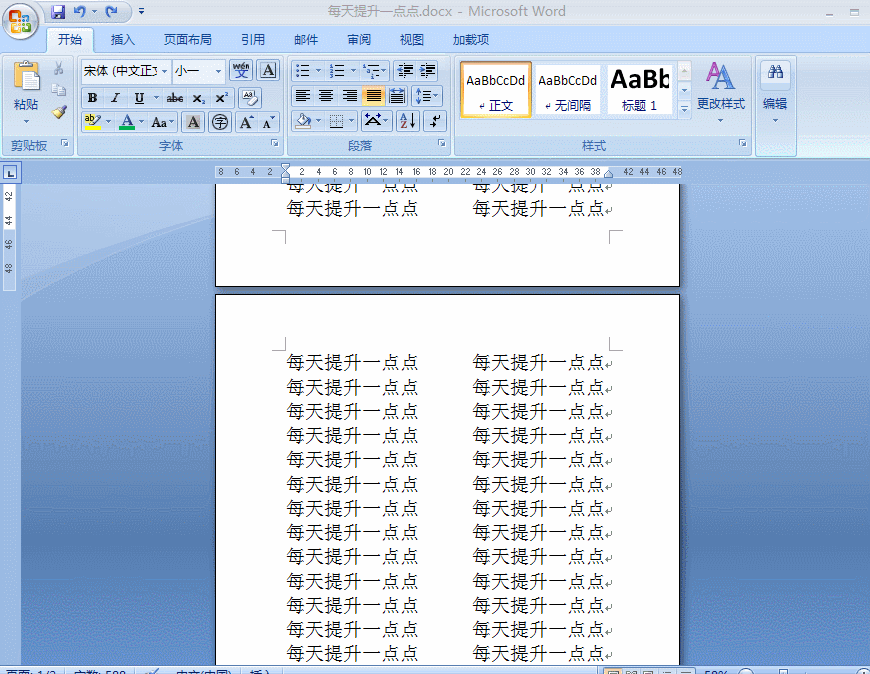The height and width of the screenshot is (674, 870).
Task: Toggle strikethrough (abc) formatting
Action: [175, 98]
